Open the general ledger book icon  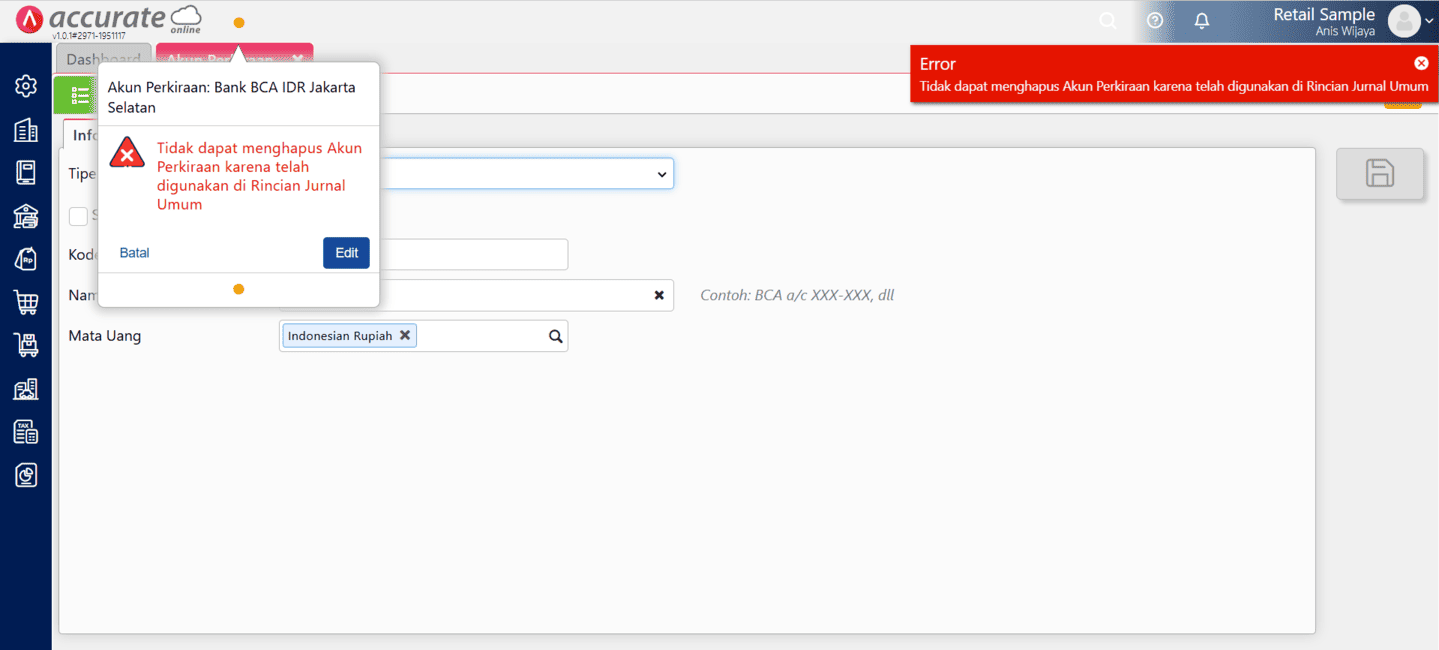coord(26,172)
